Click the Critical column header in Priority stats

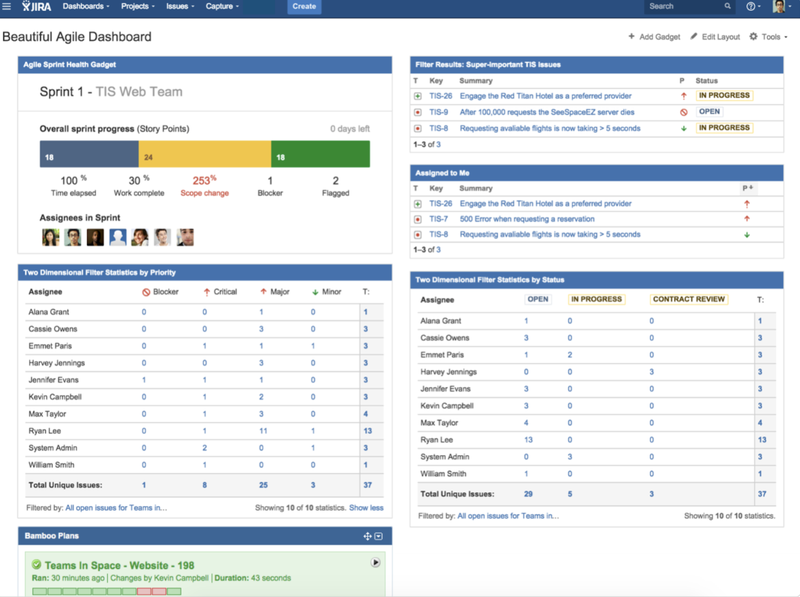pyautogui.click(x=220, y=292)
